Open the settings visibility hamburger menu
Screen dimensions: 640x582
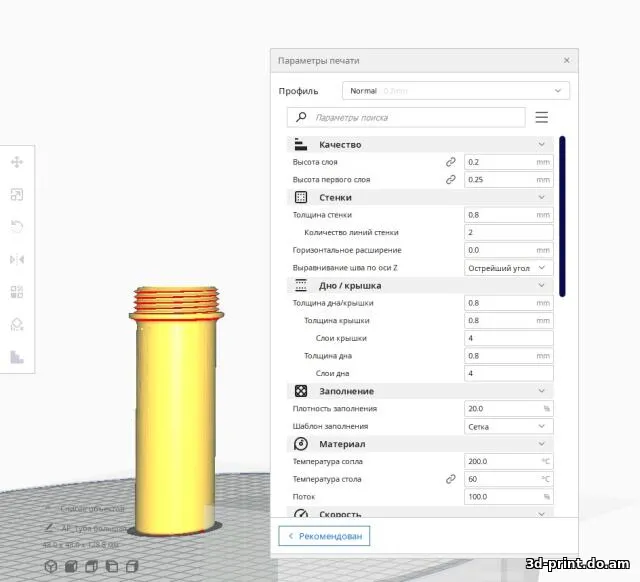[x=542, y=117]
